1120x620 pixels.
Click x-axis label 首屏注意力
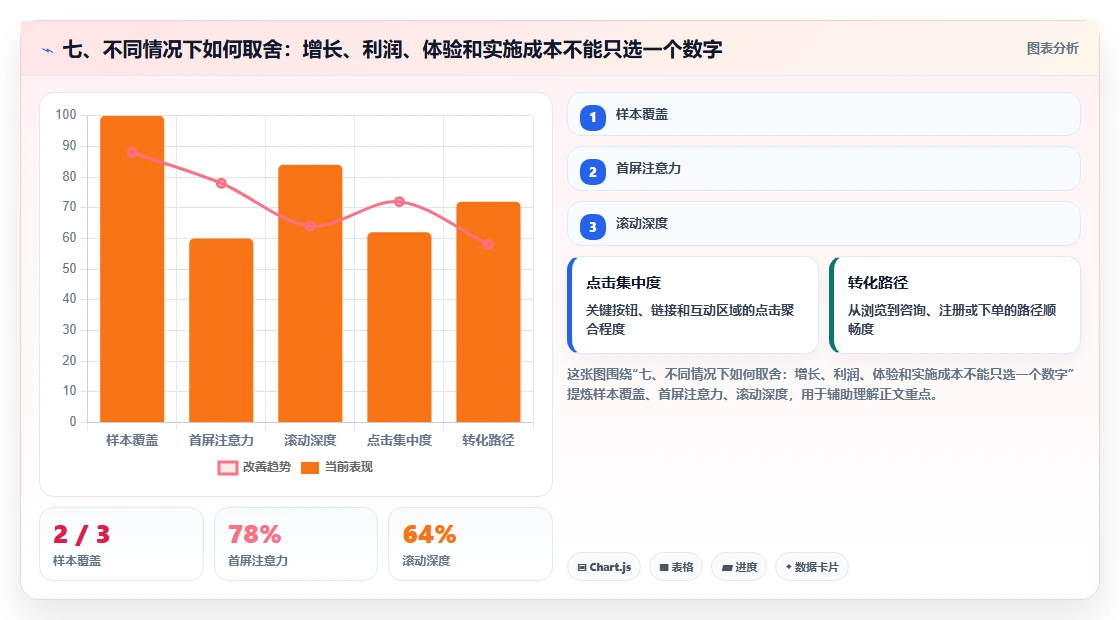[x=221, y=441]
